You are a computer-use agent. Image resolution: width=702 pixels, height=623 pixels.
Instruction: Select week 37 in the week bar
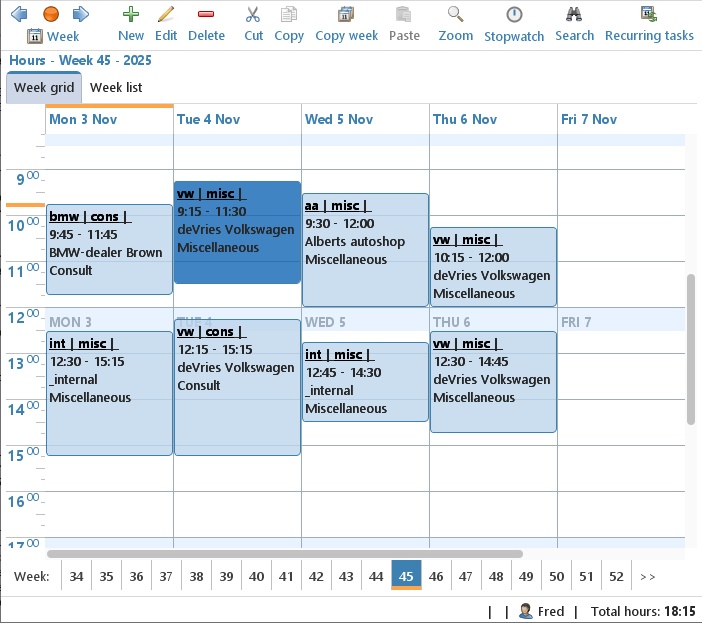pyautogui.click(x=166, y=576)
